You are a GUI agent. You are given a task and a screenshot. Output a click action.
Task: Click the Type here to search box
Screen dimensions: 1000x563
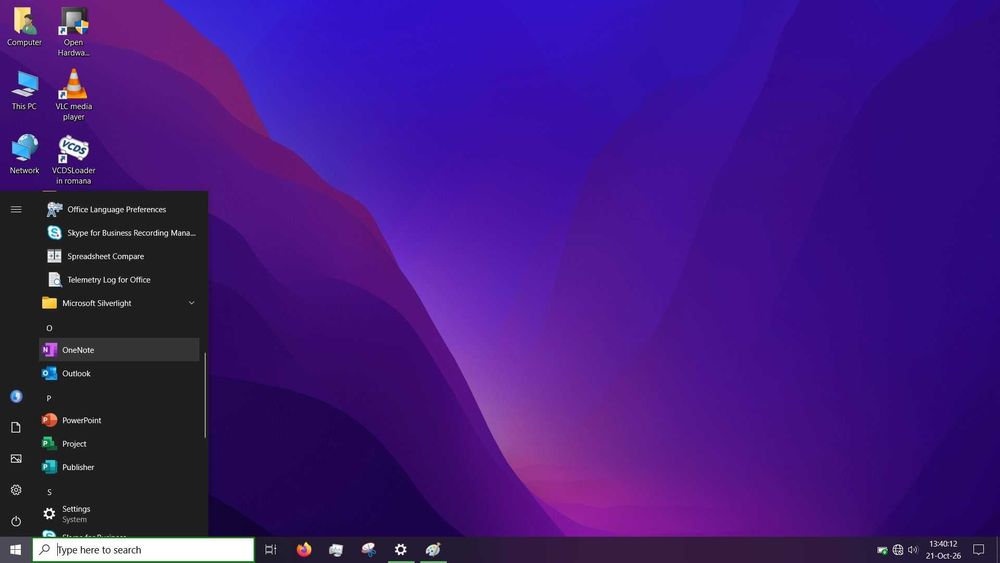pyautogui.click(x=143, y=550)
